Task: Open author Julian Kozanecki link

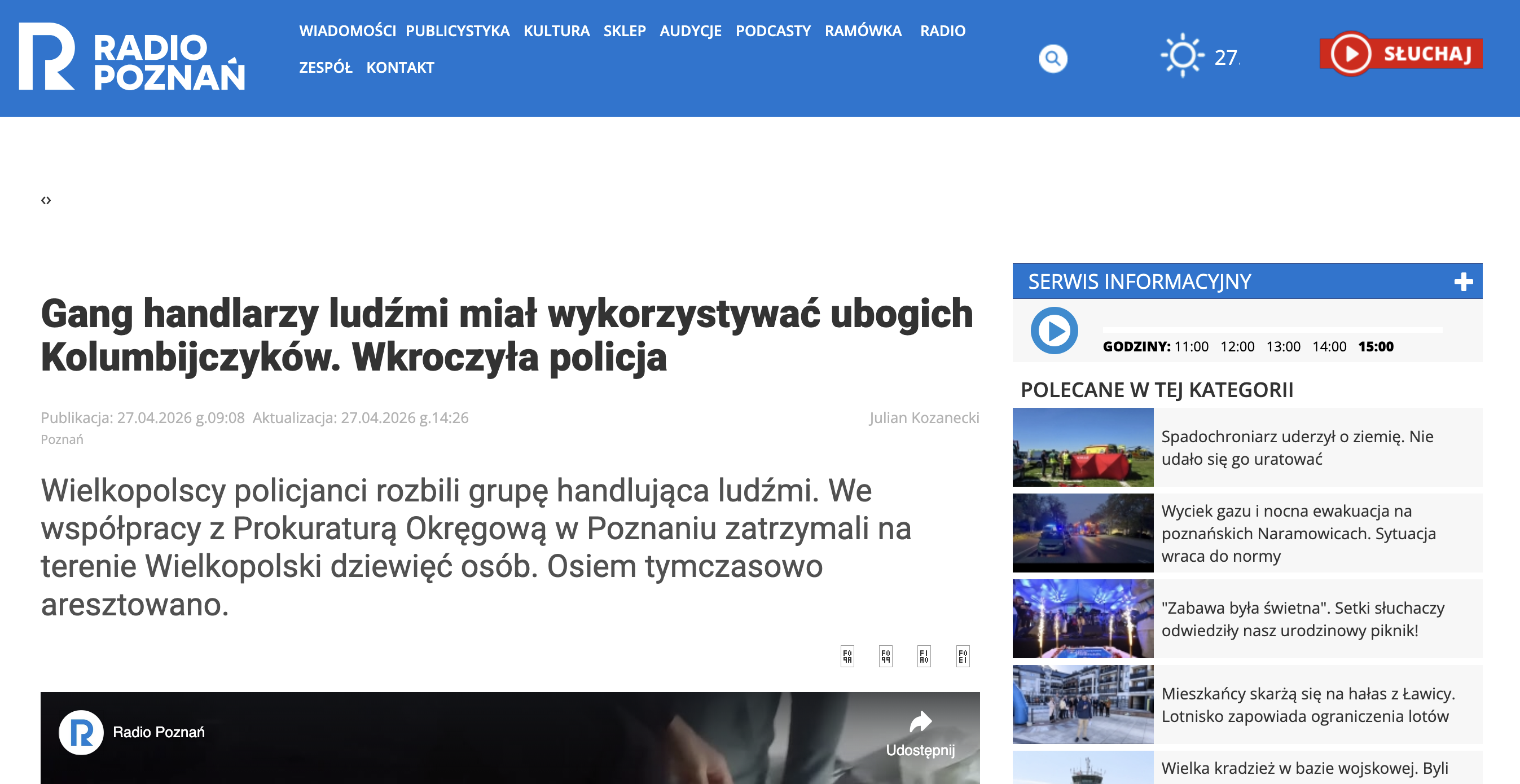Action: point(924,417)
